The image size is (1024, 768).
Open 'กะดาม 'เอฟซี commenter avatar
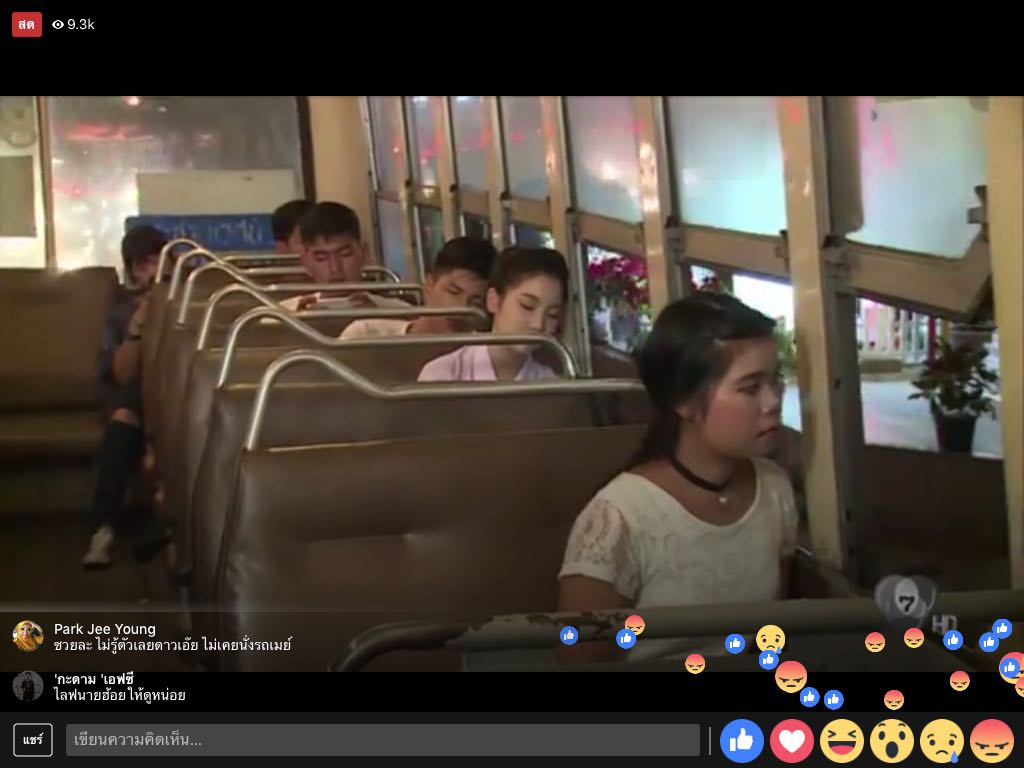pos(28,686)
